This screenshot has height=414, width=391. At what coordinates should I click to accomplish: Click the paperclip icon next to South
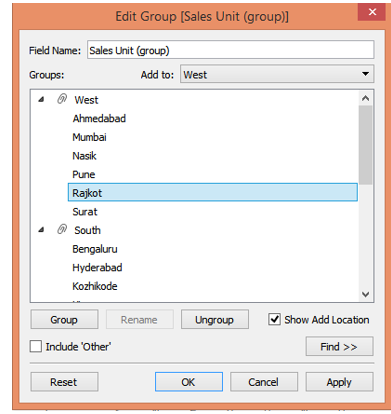point(62,229)
